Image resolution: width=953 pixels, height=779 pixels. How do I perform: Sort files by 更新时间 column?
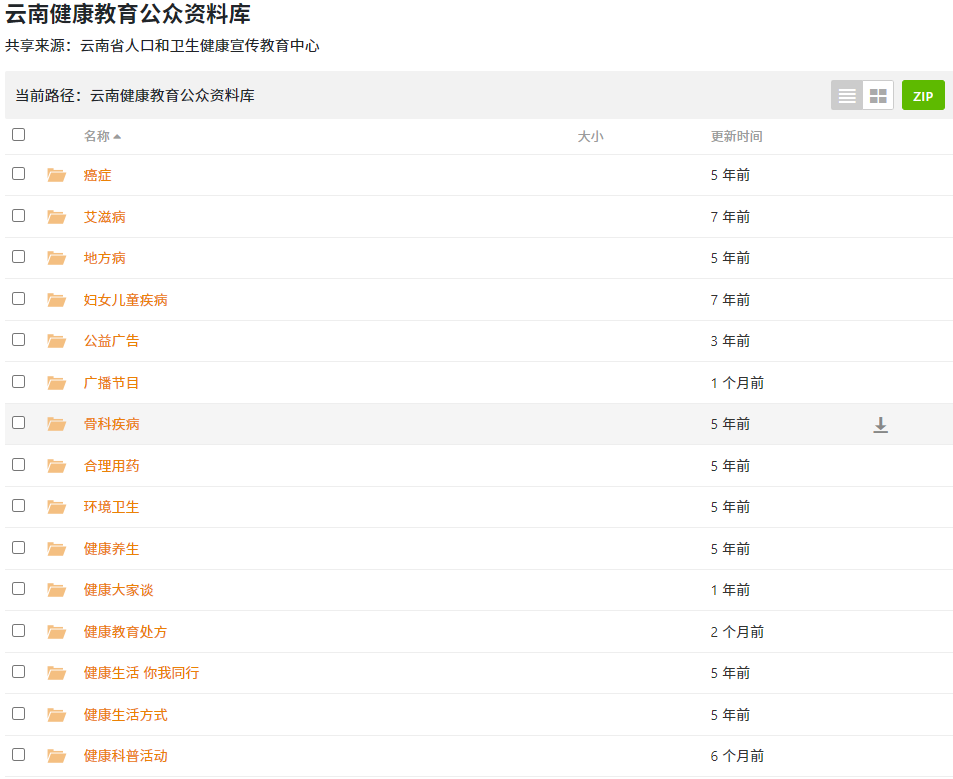[736, 136]
